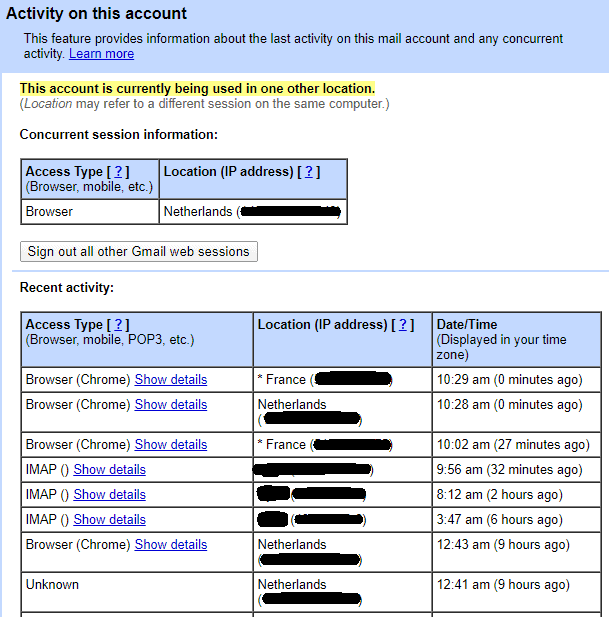Click the Recent activity heading
This screenshot has width=609, height=617.
[x=67, y=288]
